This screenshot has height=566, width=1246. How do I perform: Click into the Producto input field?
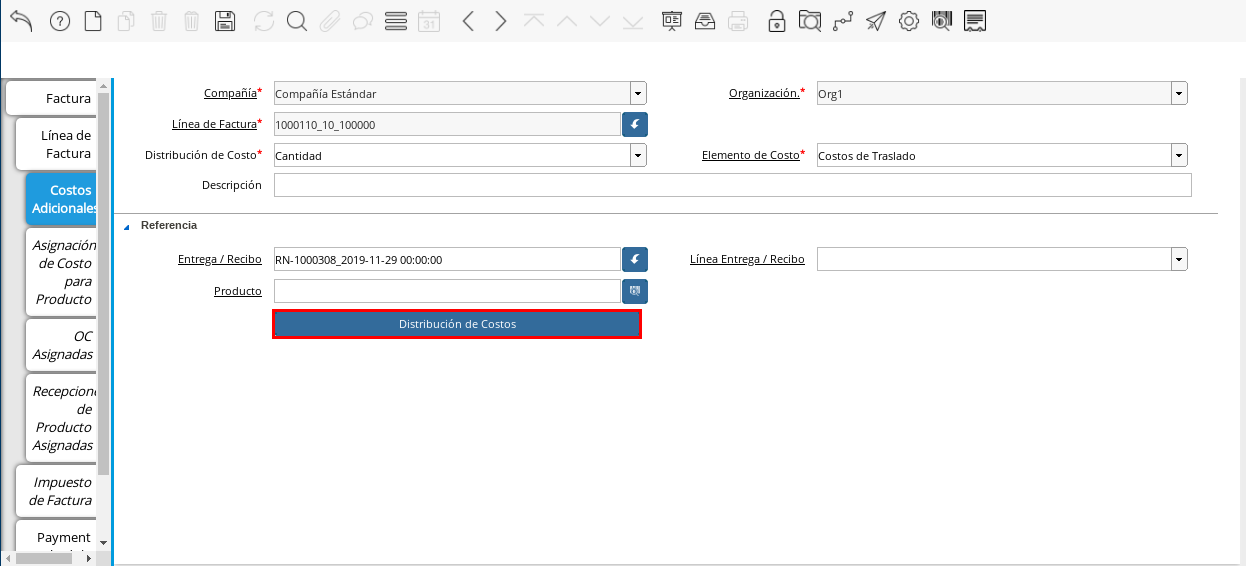[447, 291]
